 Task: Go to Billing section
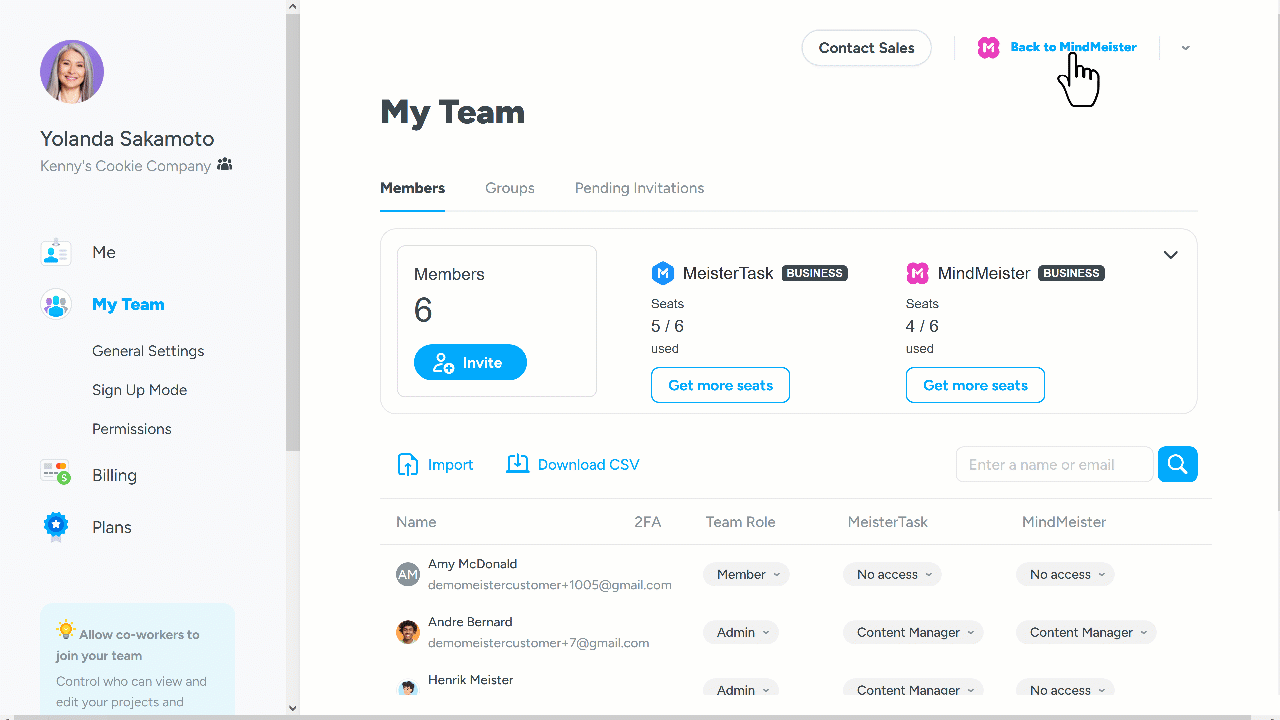click(x=114, y=475)
